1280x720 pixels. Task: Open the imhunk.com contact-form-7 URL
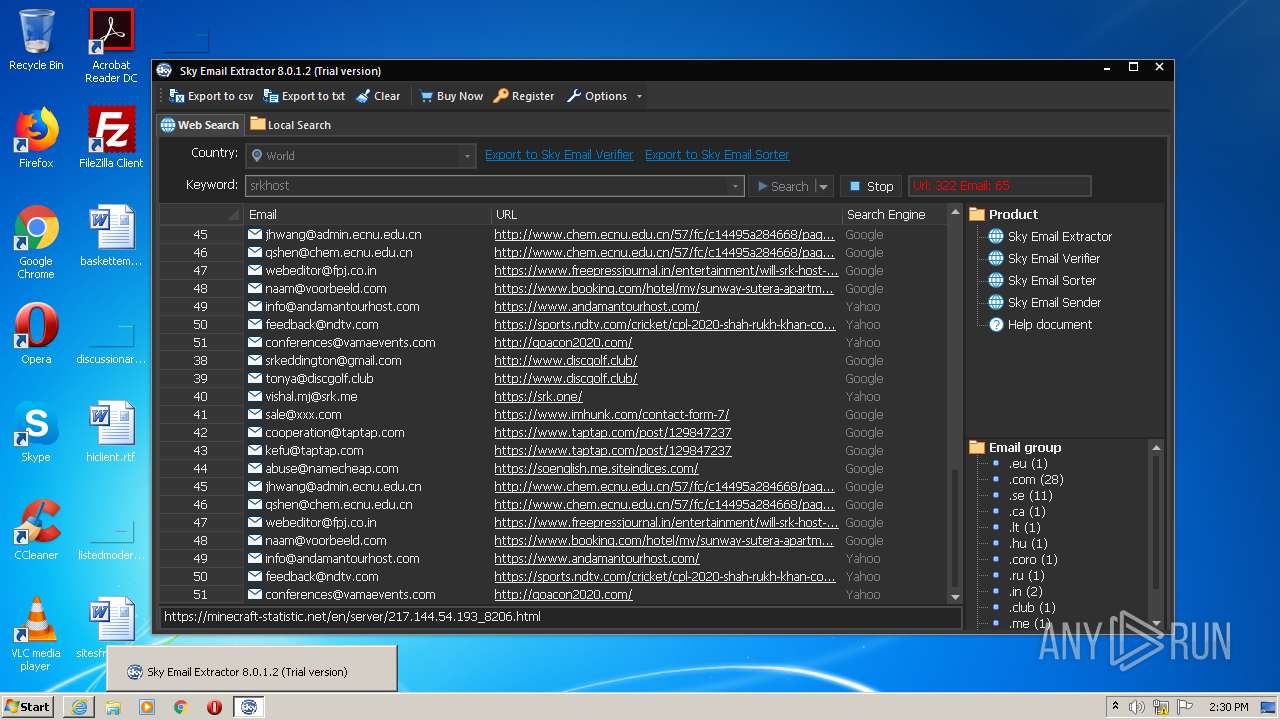tap(611, 415)
